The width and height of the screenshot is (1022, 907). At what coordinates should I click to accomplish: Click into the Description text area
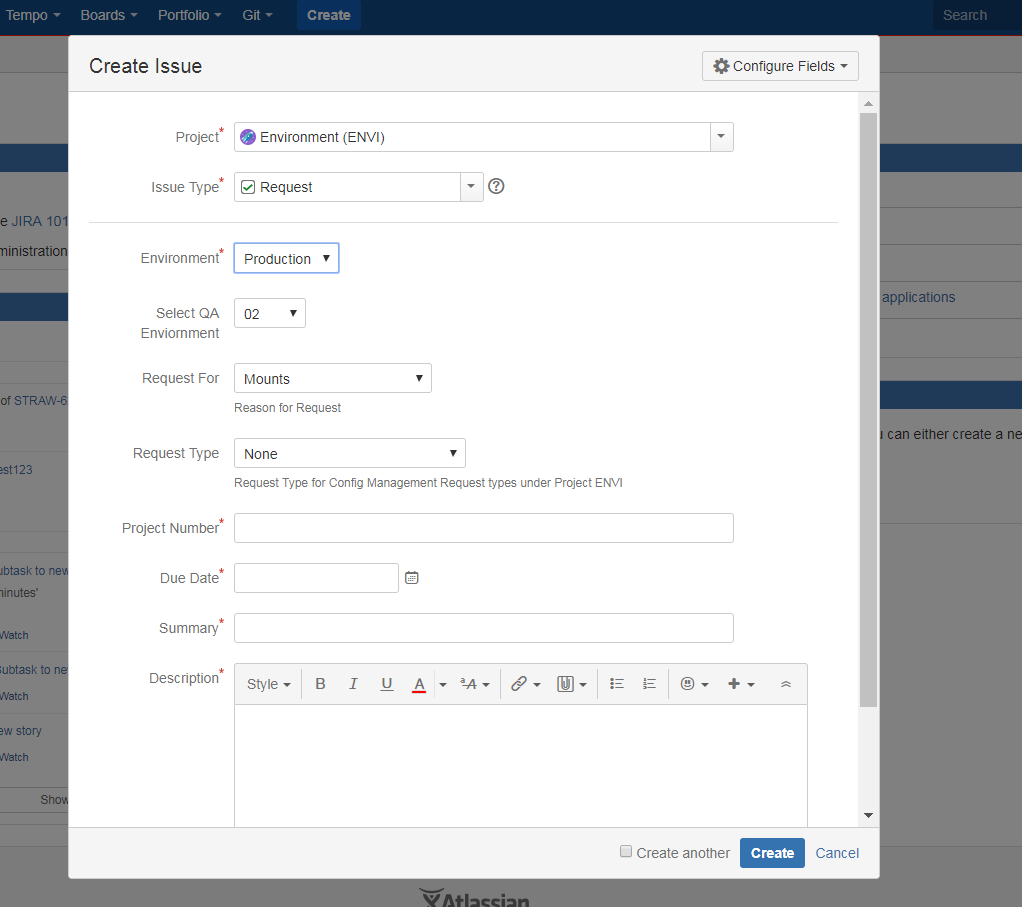[521, 766]
